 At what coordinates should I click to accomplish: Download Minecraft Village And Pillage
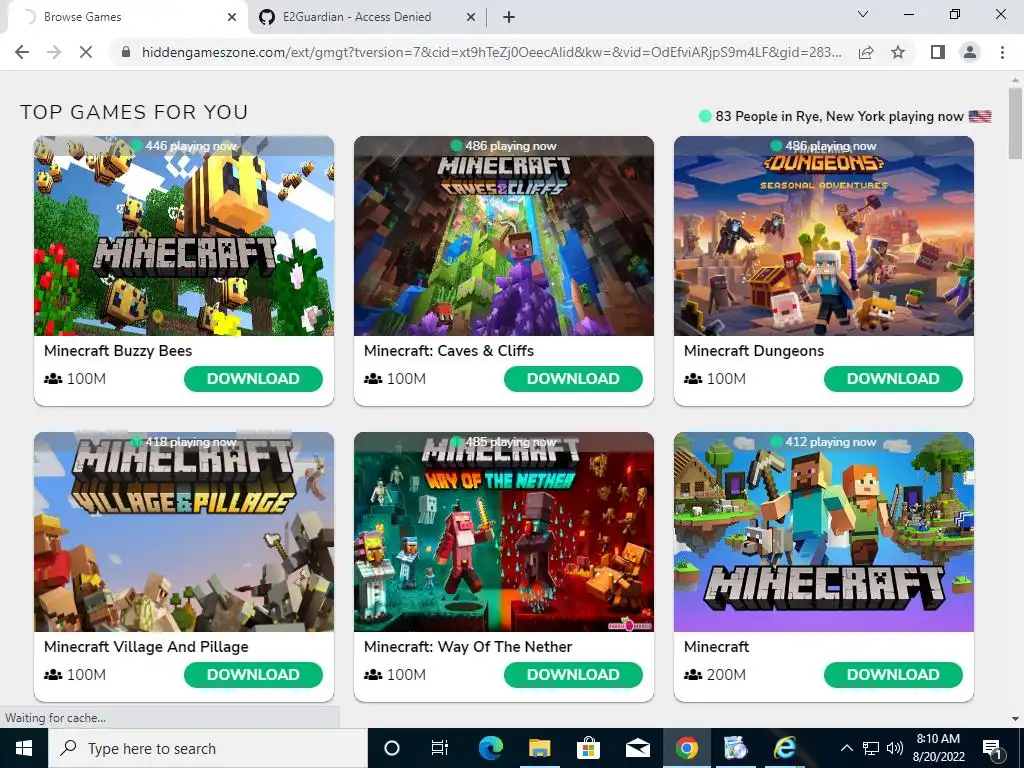253,675
